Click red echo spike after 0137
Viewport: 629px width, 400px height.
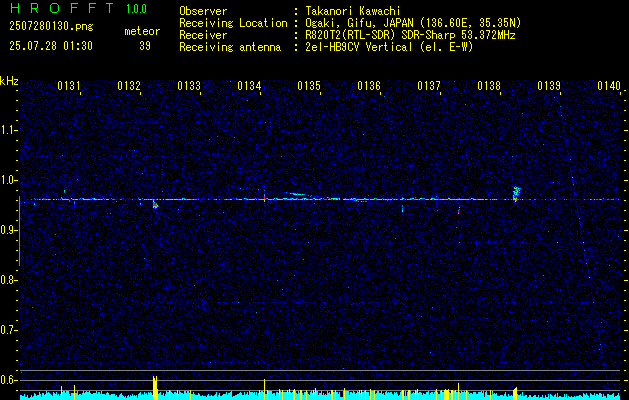459,210
